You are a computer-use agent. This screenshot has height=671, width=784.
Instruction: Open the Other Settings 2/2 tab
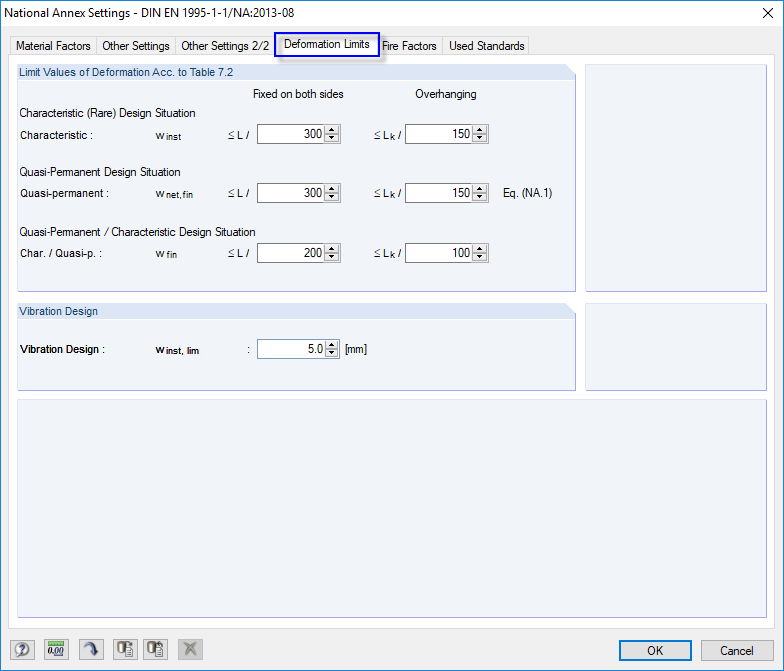tap(225, 46)
